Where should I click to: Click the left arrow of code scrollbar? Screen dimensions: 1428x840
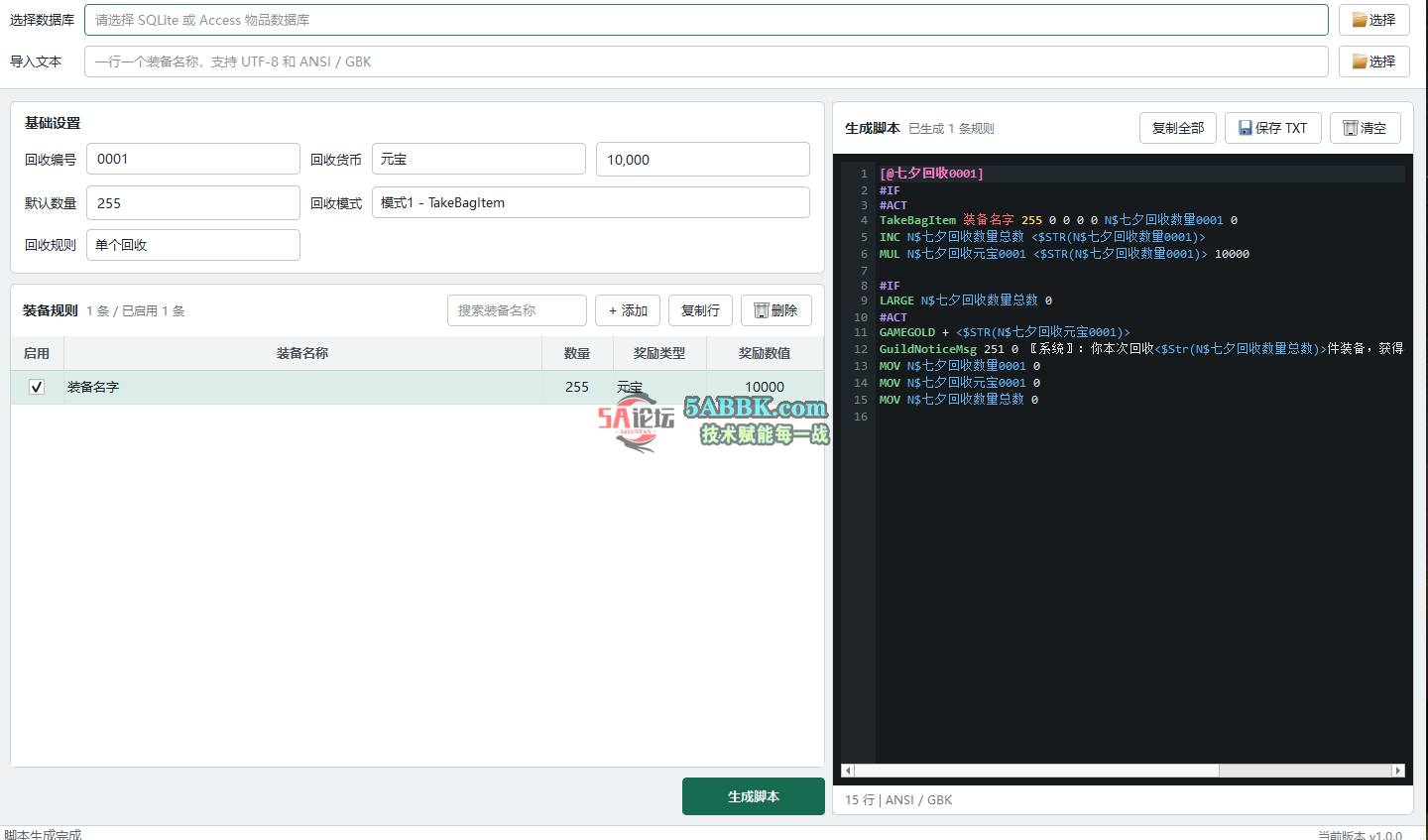pyautogui.click(x=847, y=771)
